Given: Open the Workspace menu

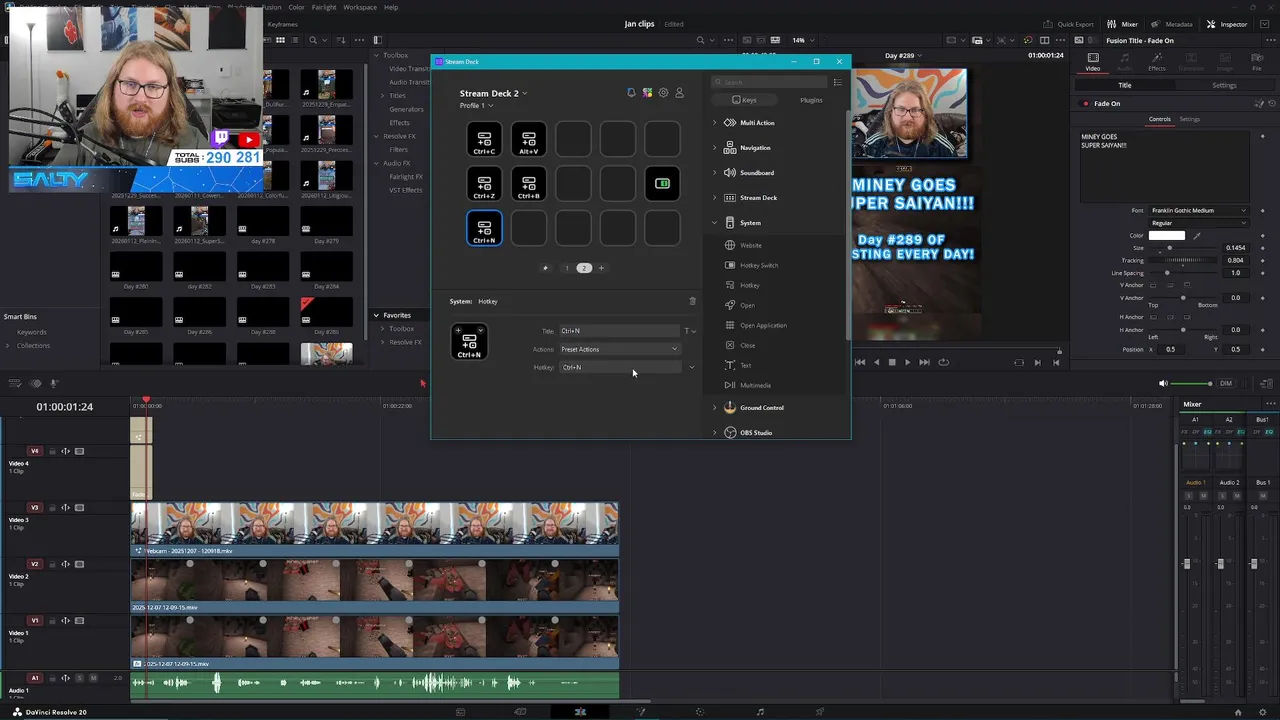Looking at the screenshot, I should 360,7.
